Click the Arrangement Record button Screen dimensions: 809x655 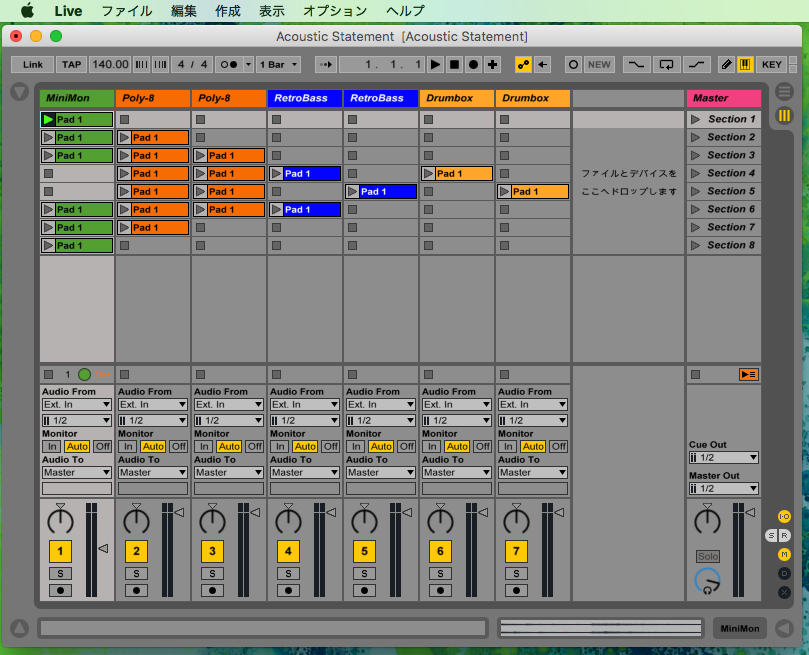[473, 64]
